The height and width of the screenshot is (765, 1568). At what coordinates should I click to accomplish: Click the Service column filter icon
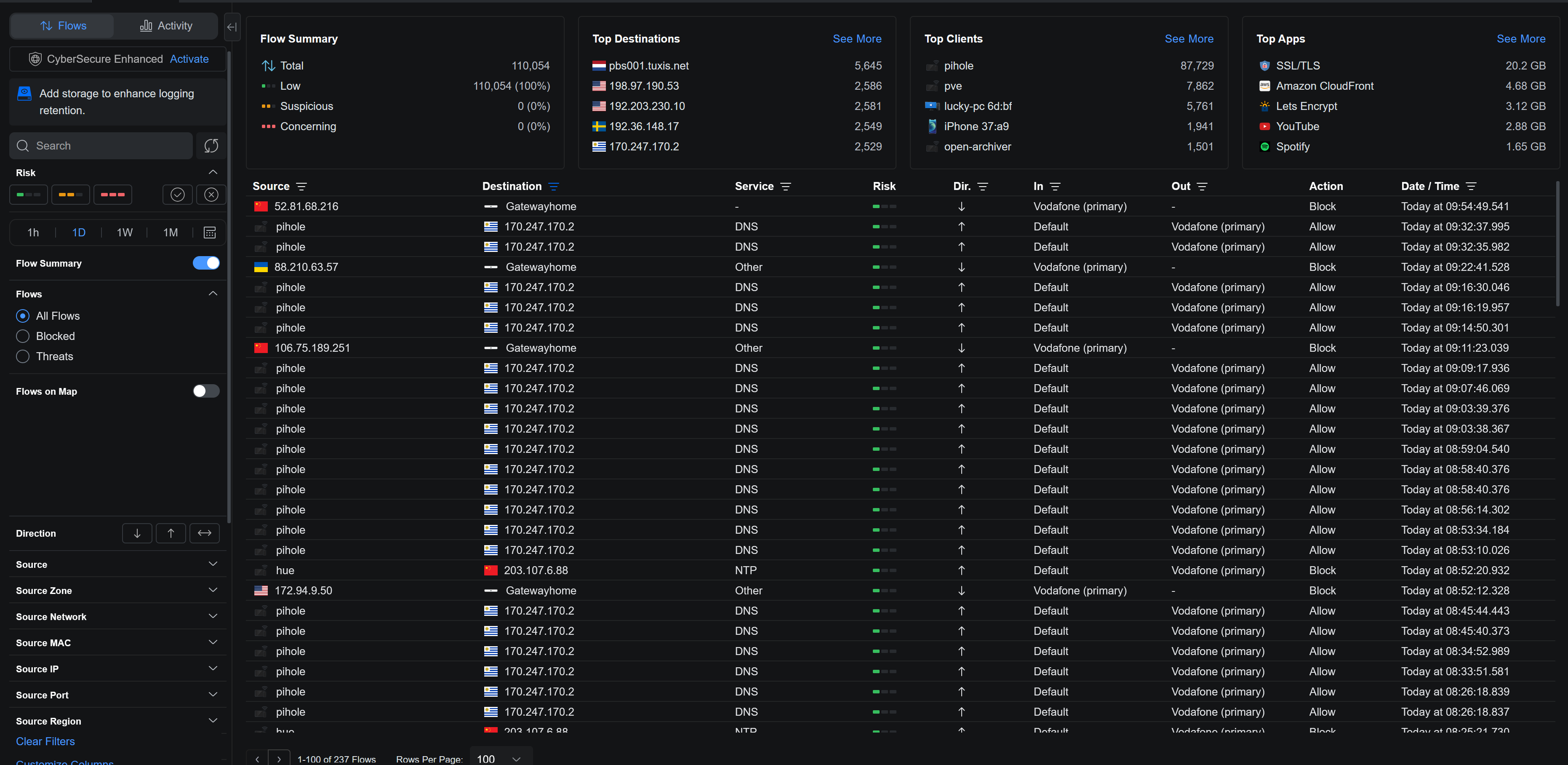[x=785, y=186]
